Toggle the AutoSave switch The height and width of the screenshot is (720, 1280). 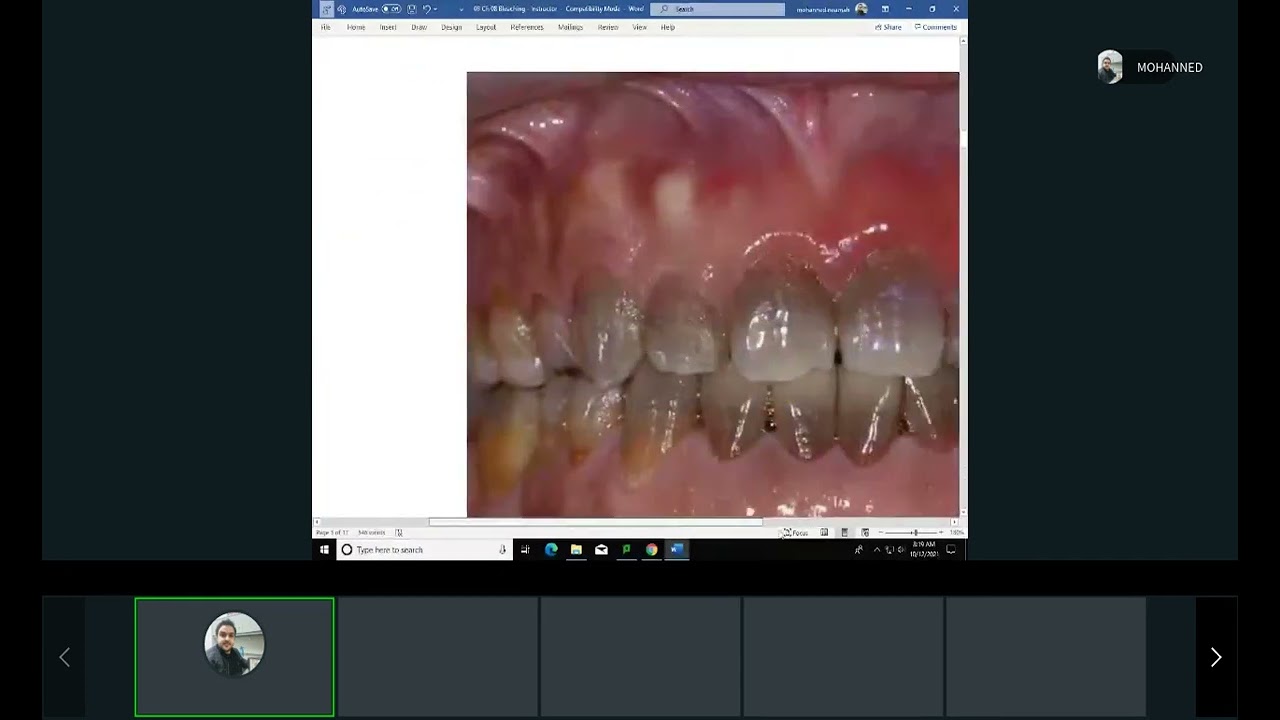[391, 9]
